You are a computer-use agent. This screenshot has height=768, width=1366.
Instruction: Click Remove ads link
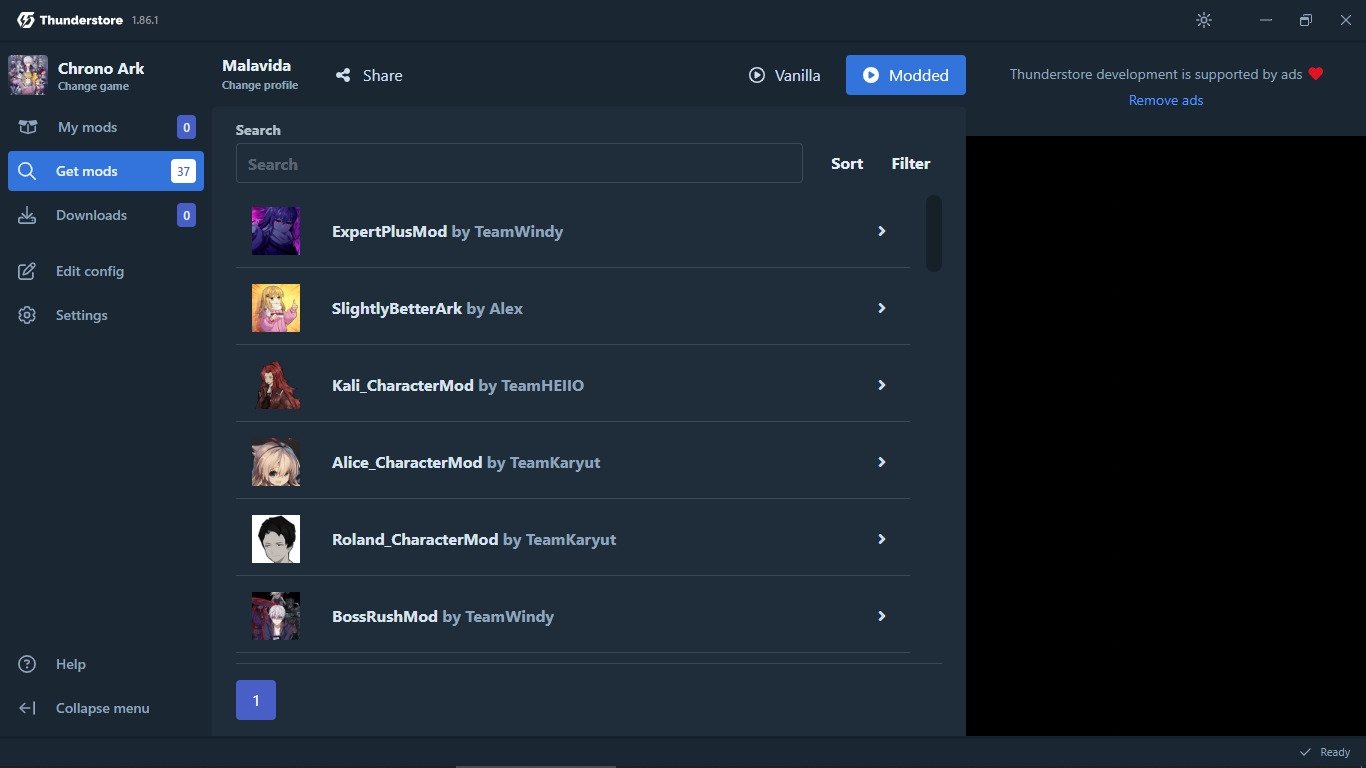[x=1166, y=100]
